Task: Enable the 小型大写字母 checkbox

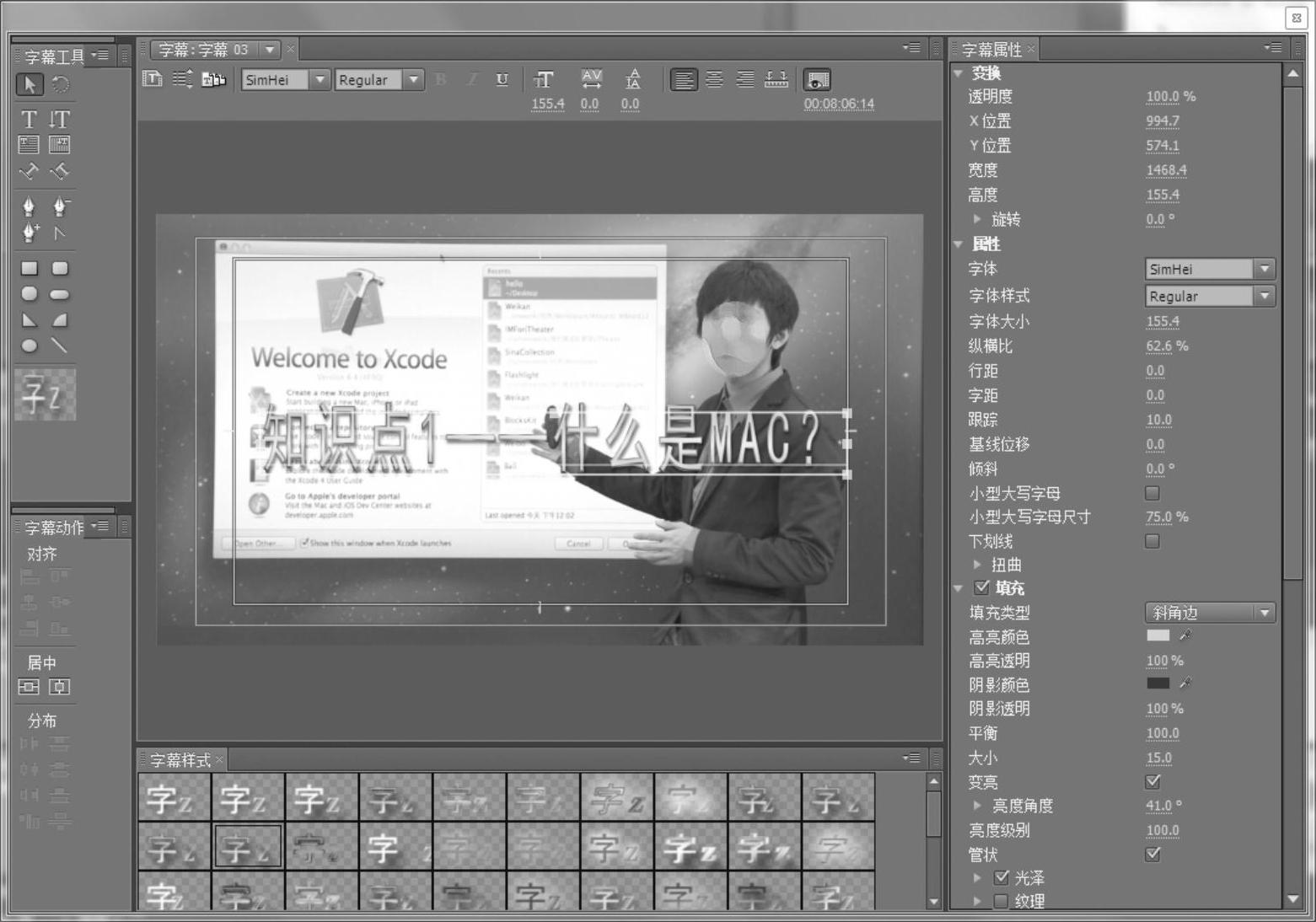Action: (x=1152, y=493)
